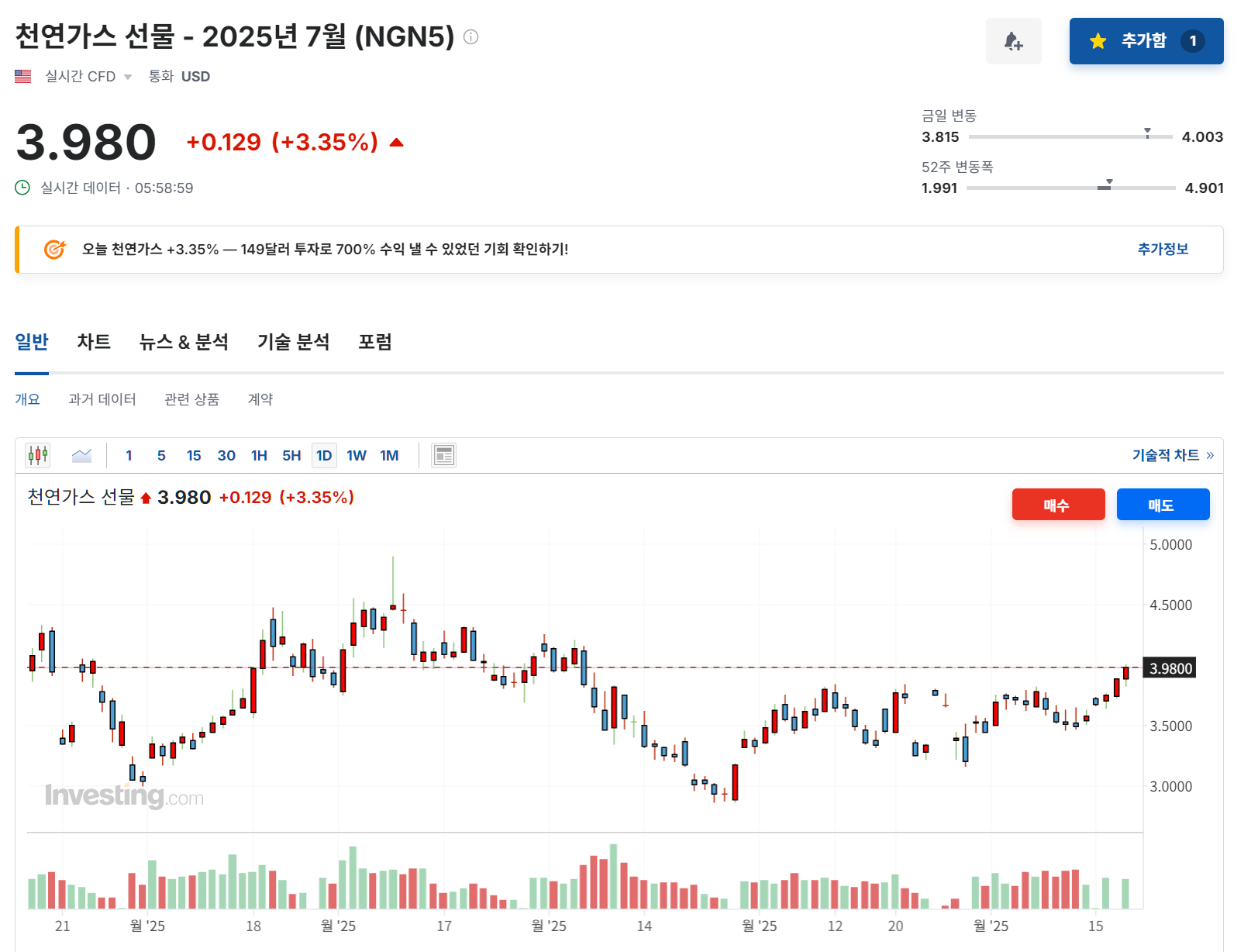Click the star icon in the 추가함 button
Image resolution: width=1258 pixels, height=952 pixels.
pos(1097,41)
